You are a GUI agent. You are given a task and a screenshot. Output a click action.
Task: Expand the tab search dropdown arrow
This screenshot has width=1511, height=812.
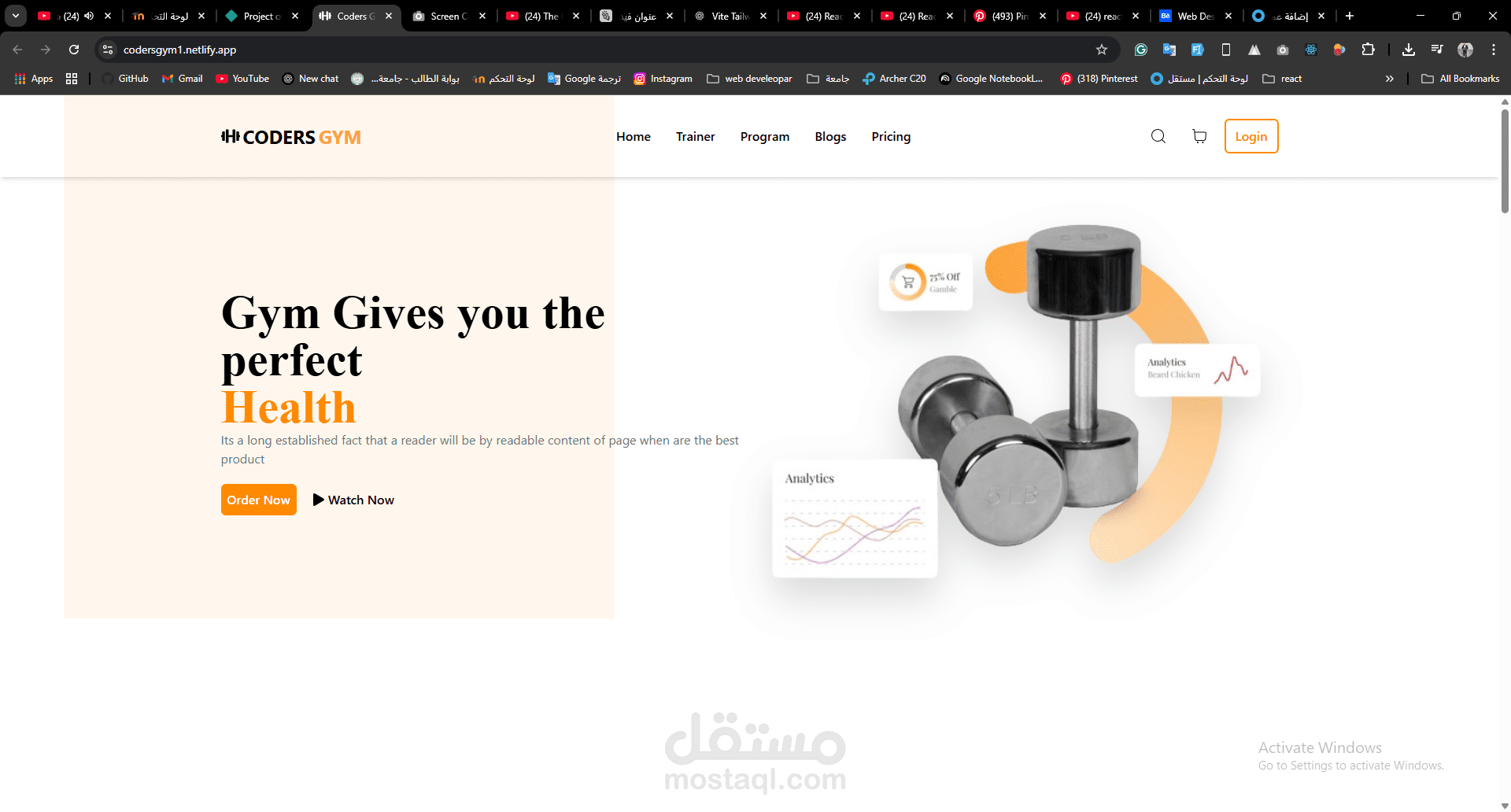[15, 16]
